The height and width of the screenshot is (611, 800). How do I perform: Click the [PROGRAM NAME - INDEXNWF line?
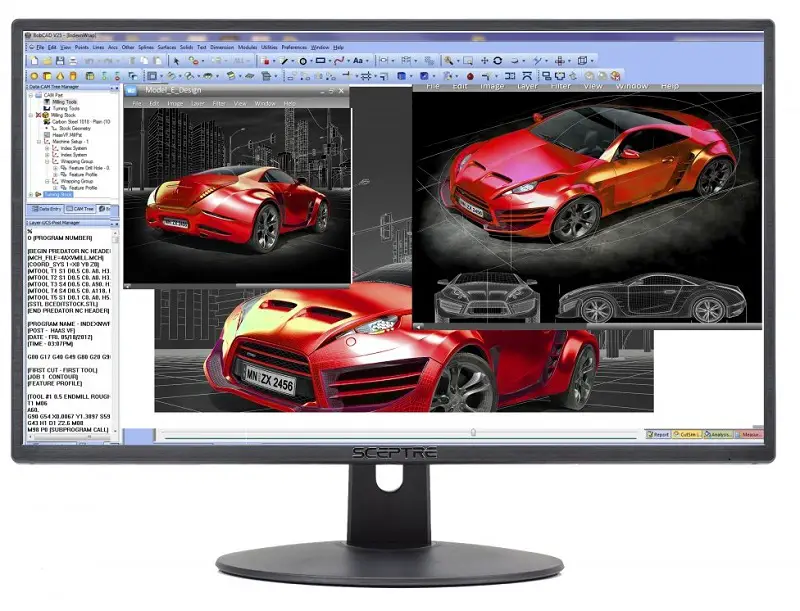68,324
